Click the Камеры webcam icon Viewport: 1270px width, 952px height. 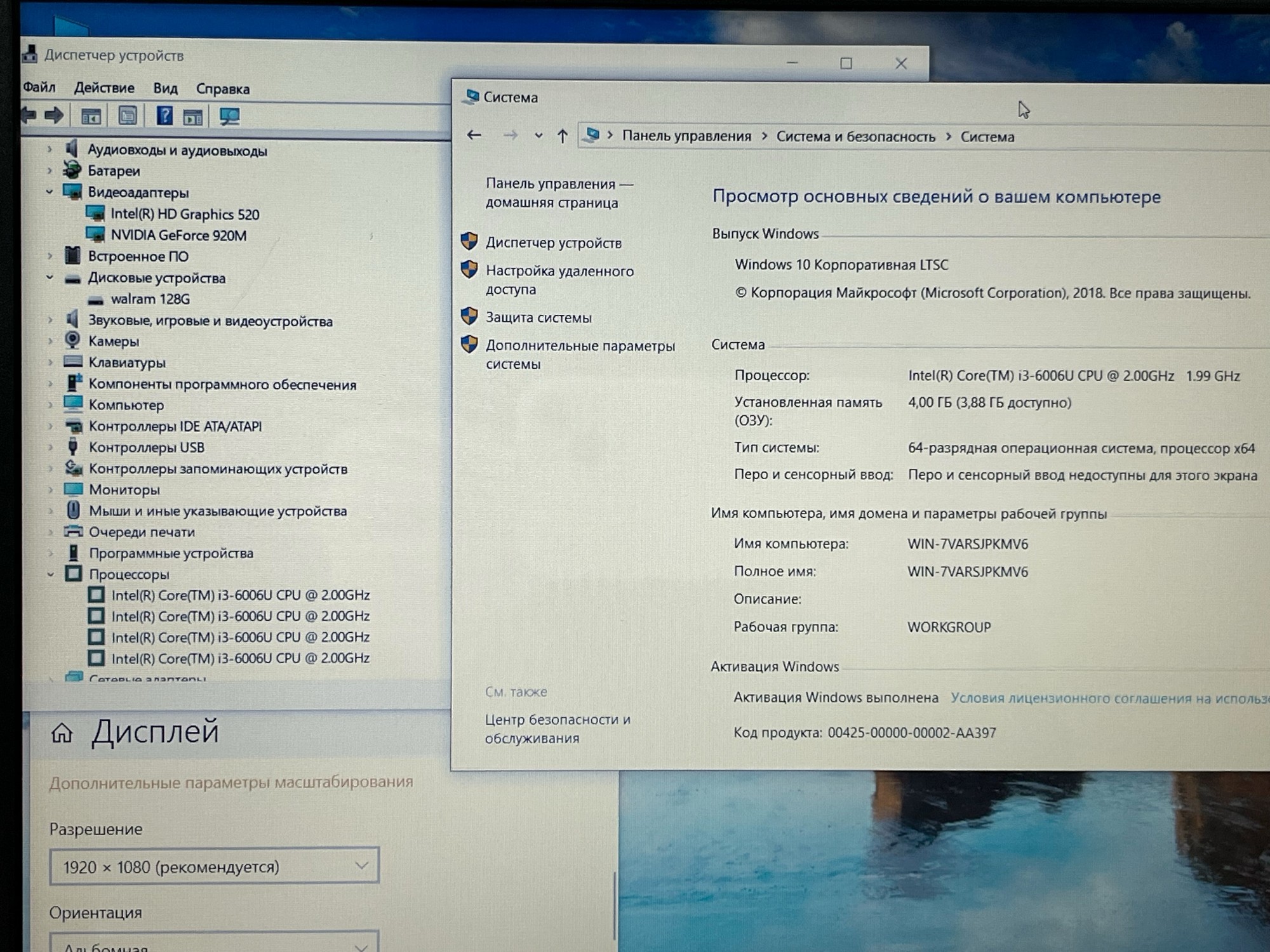click(73, 340)
